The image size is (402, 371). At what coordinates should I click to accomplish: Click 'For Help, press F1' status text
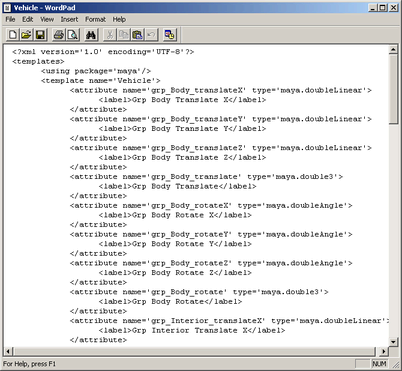coord(30,364)
